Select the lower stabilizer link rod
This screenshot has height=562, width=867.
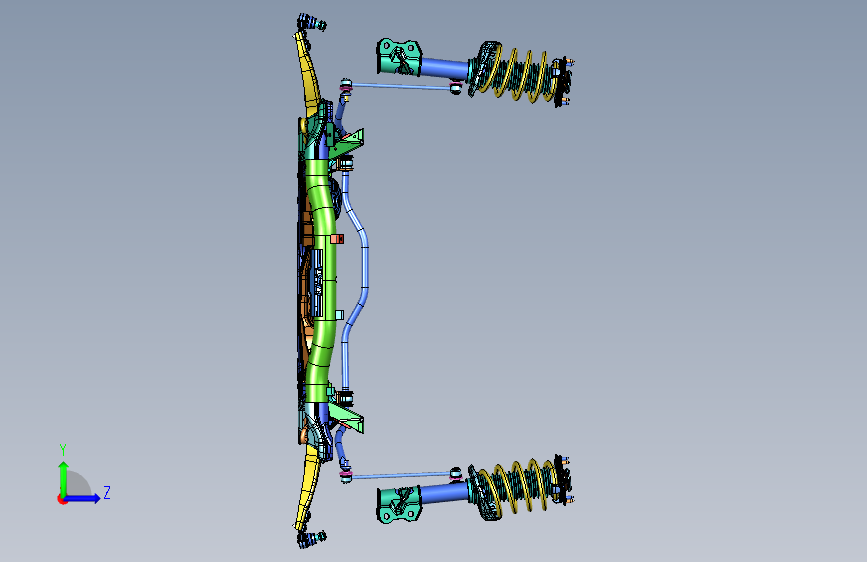(x=402, y=475)
